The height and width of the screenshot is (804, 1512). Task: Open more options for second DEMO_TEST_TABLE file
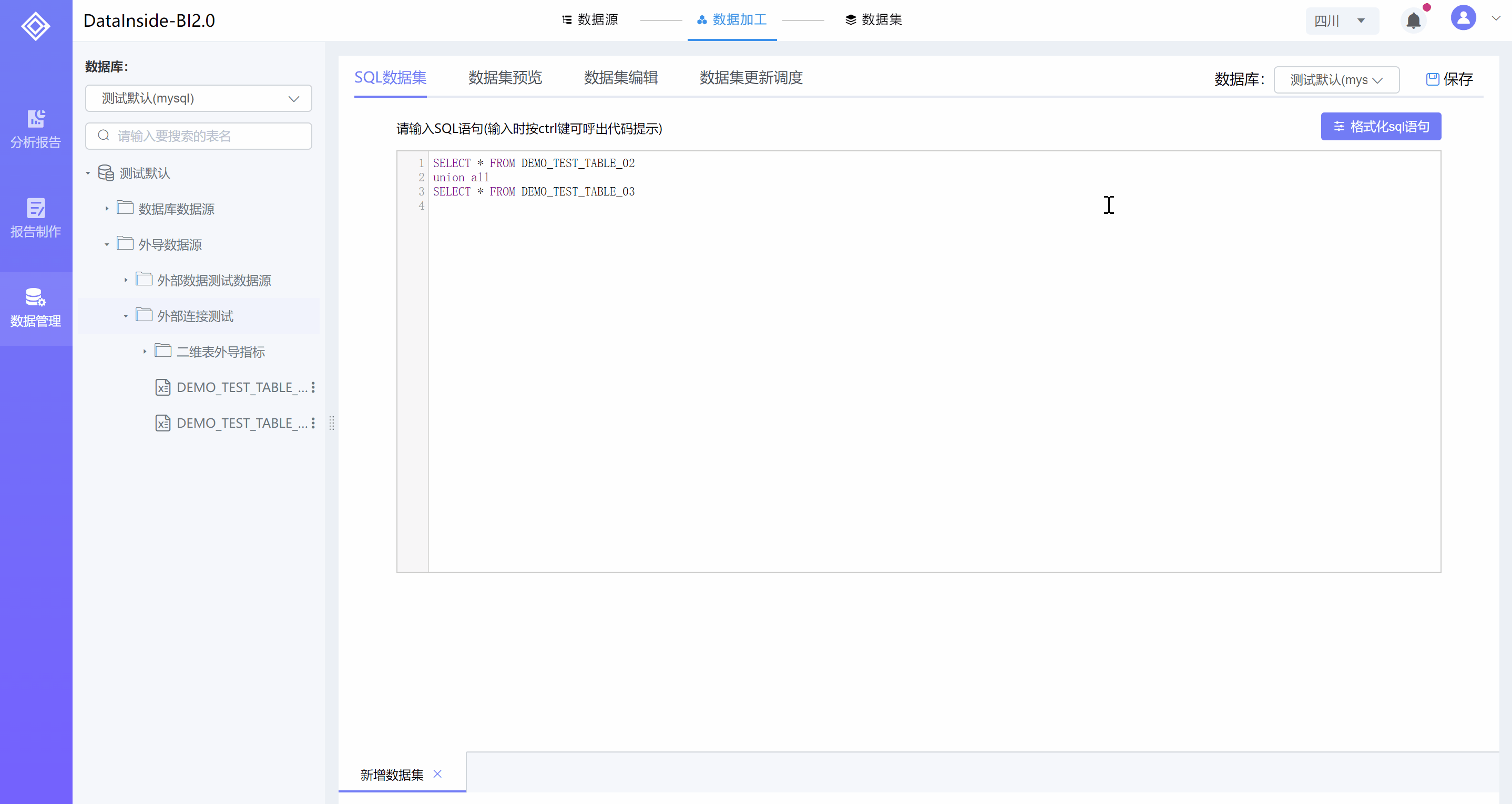tap(313, 423)
